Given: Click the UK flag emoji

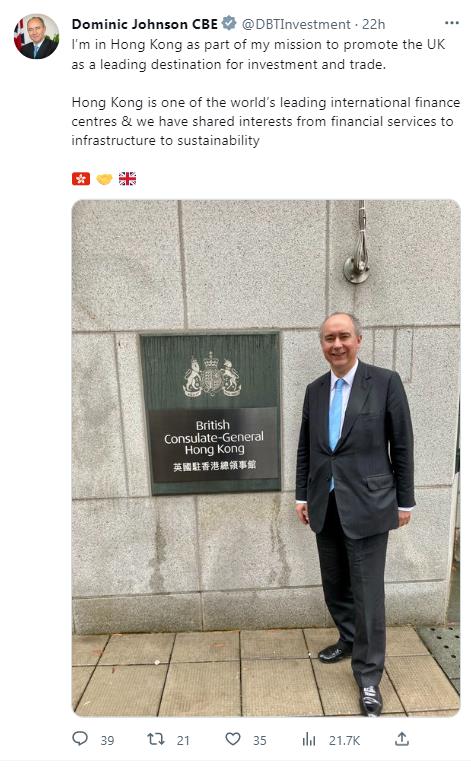Looking at the screenshot, I should (127, 179).
